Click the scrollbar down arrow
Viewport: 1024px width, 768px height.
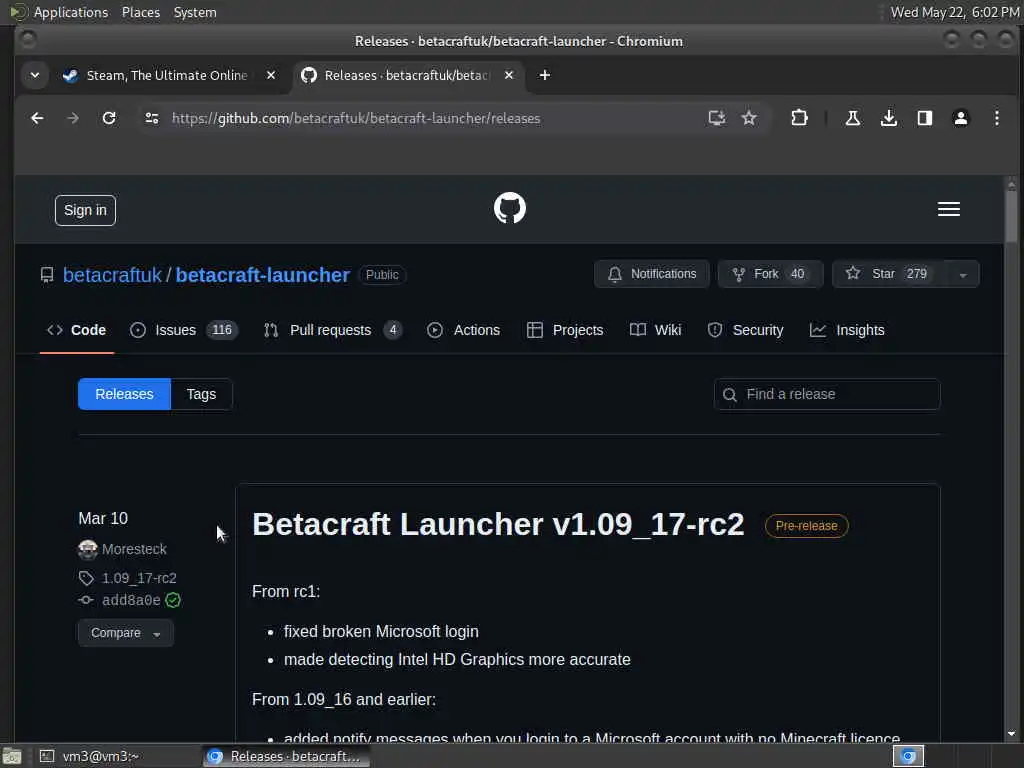(1011, 734)
